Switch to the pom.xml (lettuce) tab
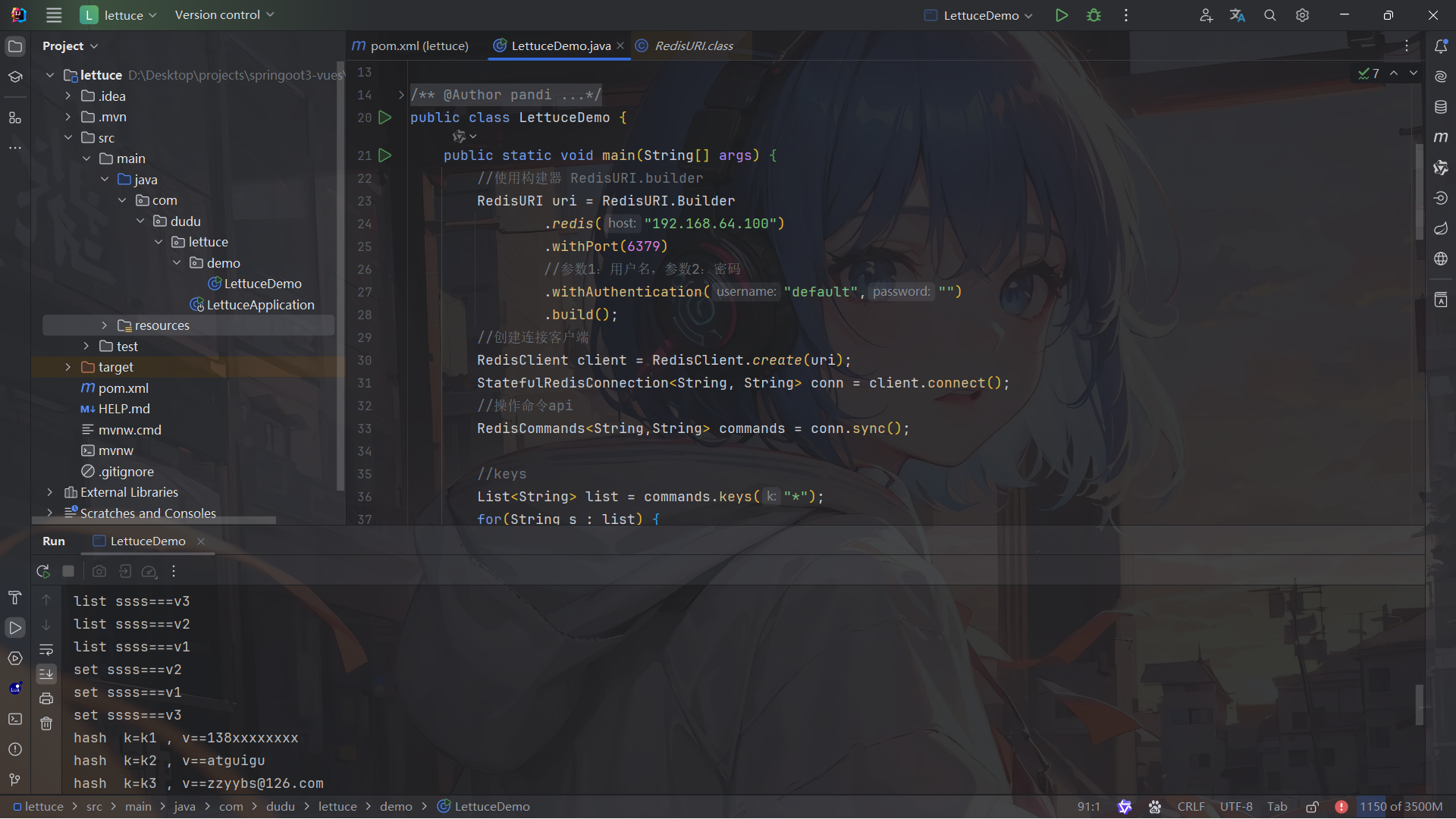The height and width of the screenshot is (819, 1456). (x=410, y=45)
